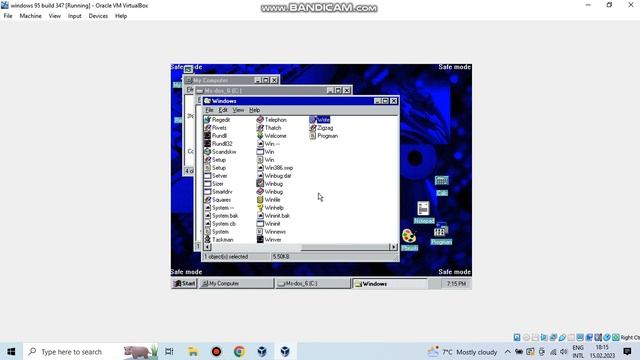Expand hidden system tray icons chevron
The height and width of the screenshot is (360, 640).
[507, 351]
